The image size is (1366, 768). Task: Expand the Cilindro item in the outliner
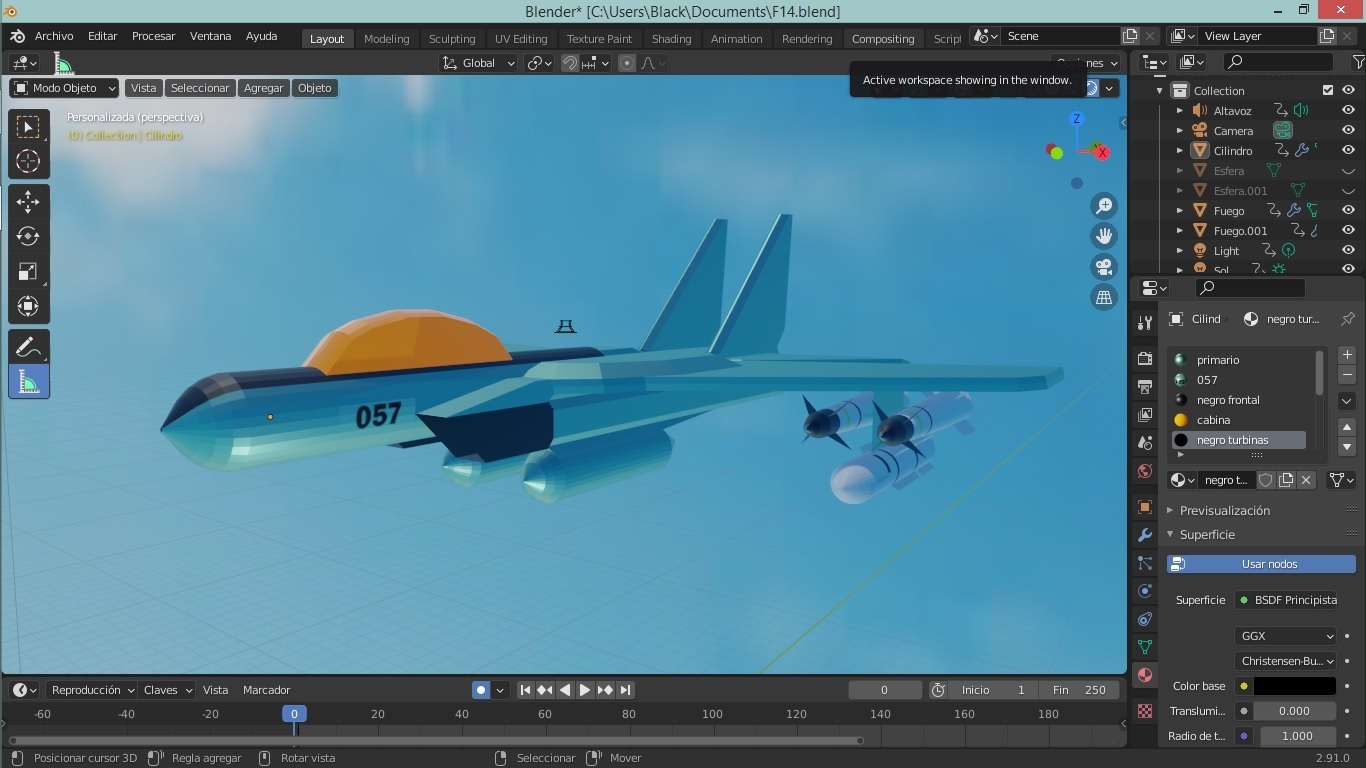coord(1179,150)
